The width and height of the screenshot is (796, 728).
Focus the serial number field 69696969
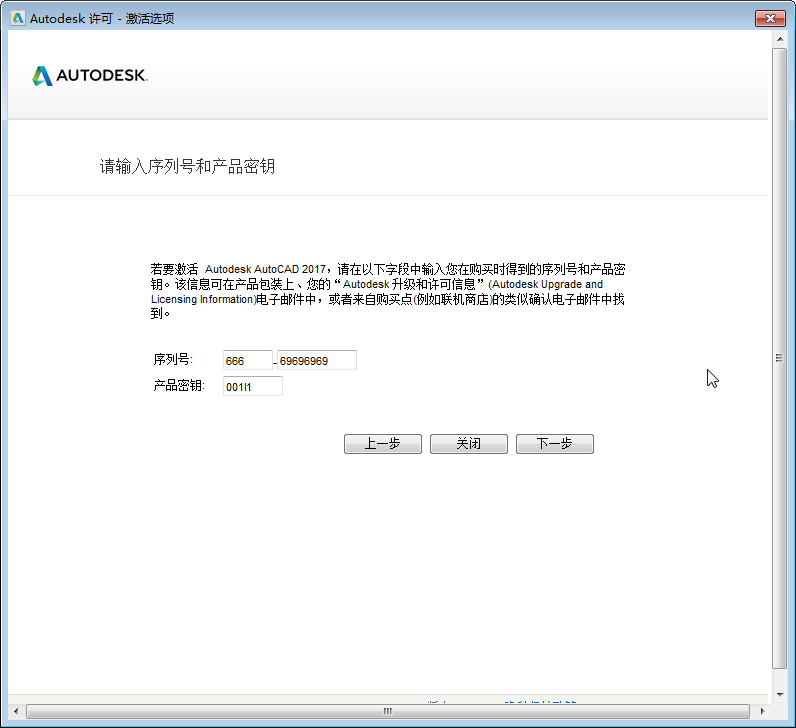click(x=317, y=360)
